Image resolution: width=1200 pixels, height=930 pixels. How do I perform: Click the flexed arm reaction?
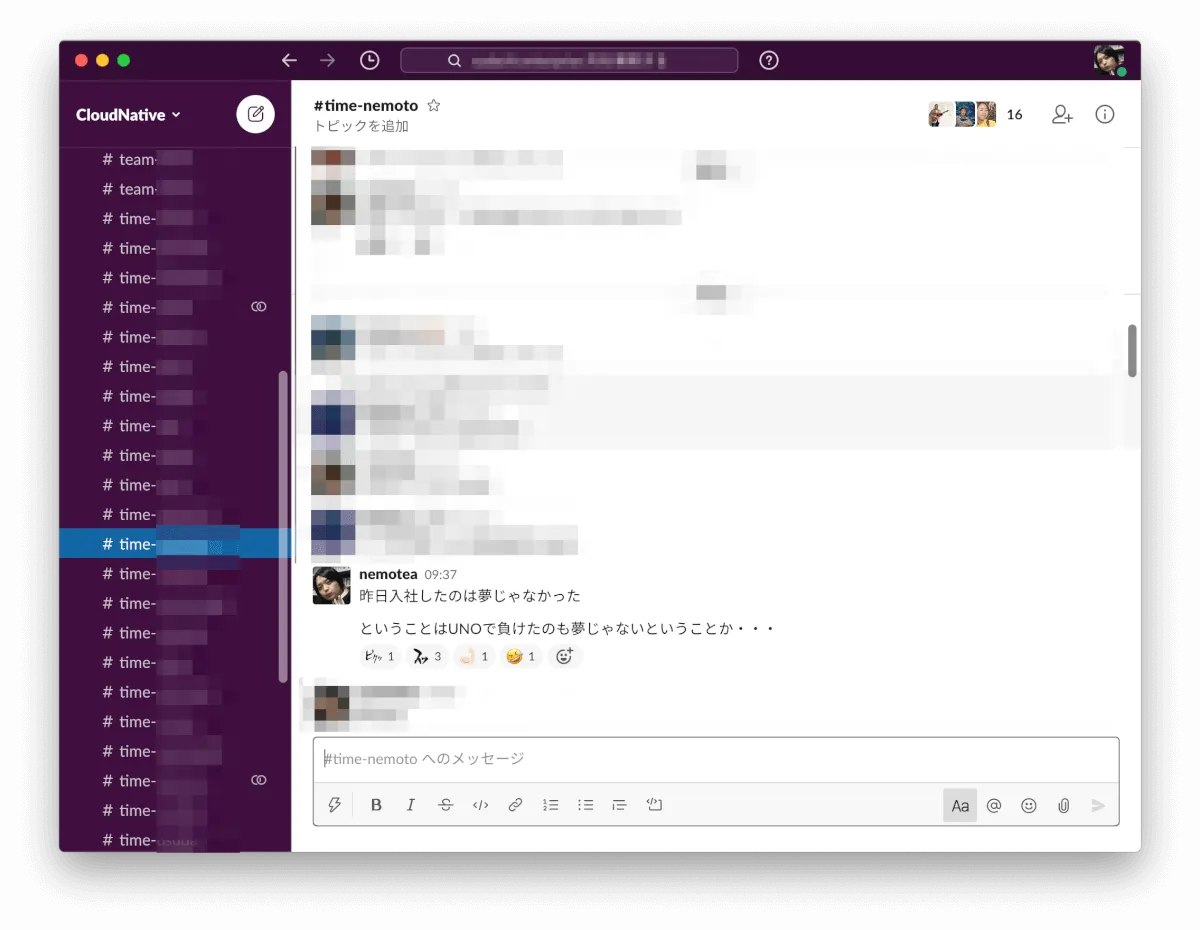tap(474, 657)
